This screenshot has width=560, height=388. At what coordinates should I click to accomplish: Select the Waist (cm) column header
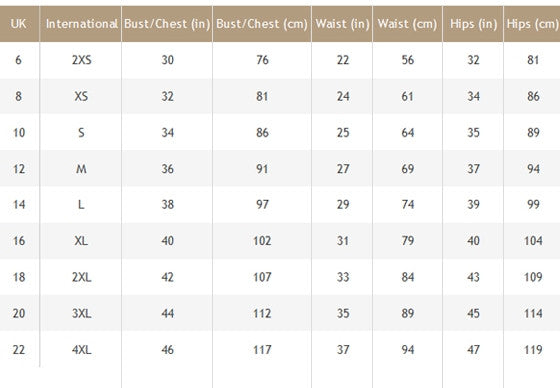(408, 24)
